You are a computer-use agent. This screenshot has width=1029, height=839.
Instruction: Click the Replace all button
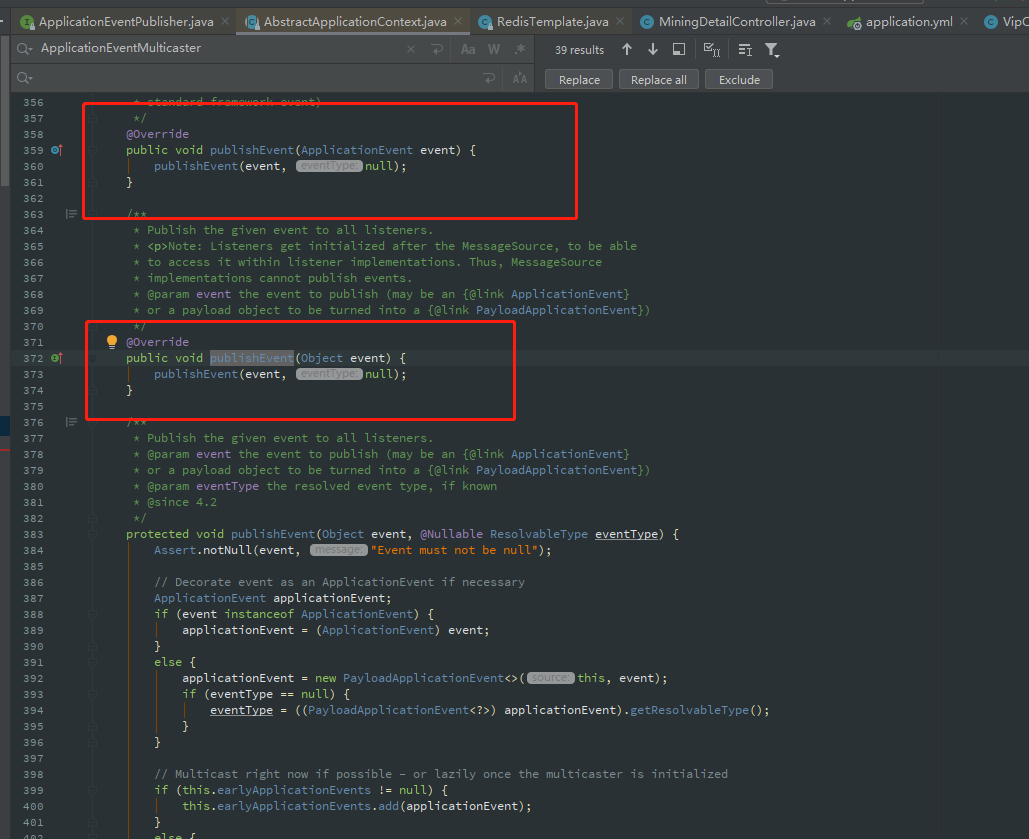(658, 79)
